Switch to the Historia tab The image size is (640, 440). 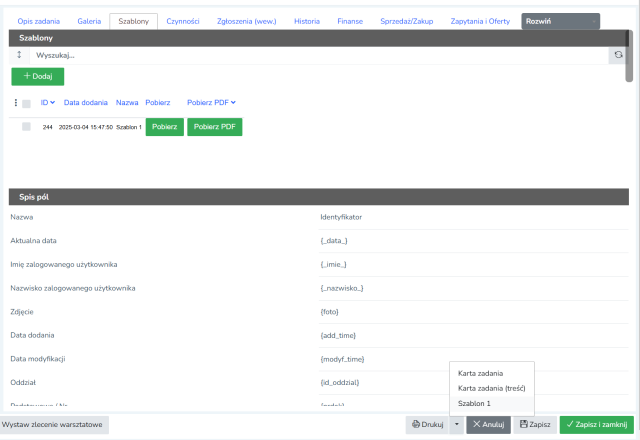pos(307,21)
